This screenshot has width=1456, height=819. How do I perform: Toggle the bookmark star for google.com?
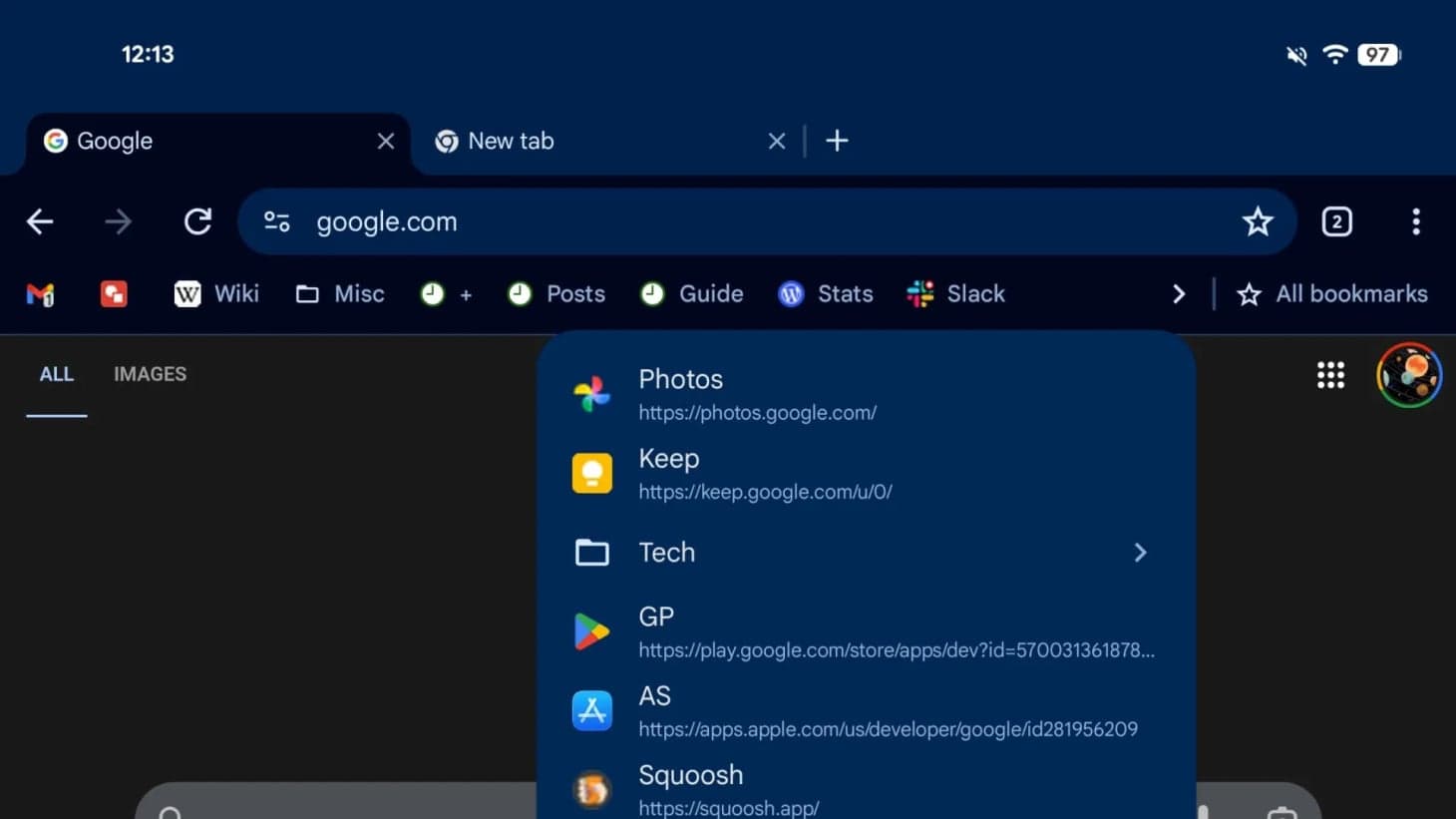pos(1258,221)
